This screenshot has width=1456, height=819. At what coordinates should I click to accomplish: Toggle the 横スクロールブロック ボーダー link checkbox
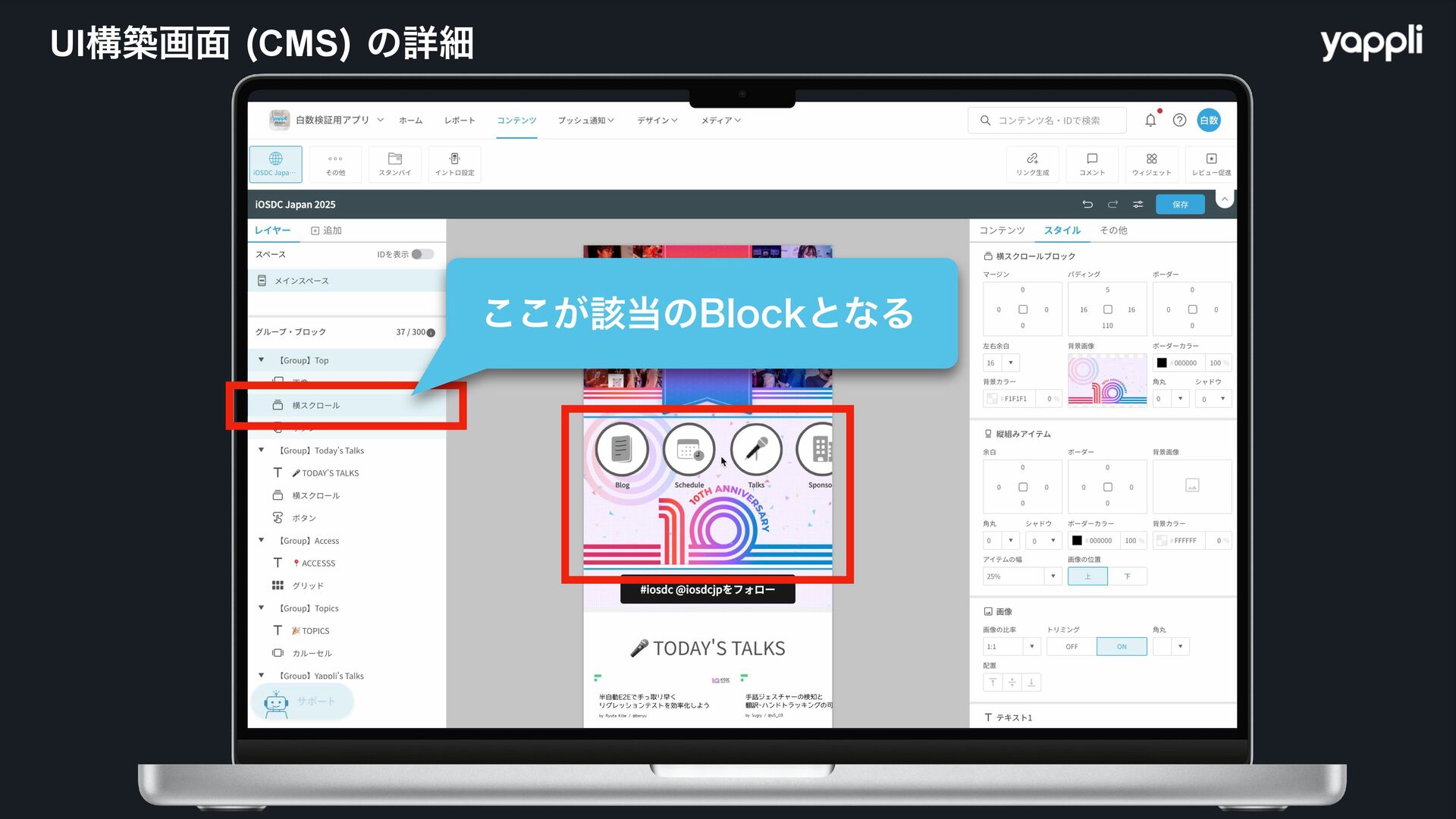1192,309
